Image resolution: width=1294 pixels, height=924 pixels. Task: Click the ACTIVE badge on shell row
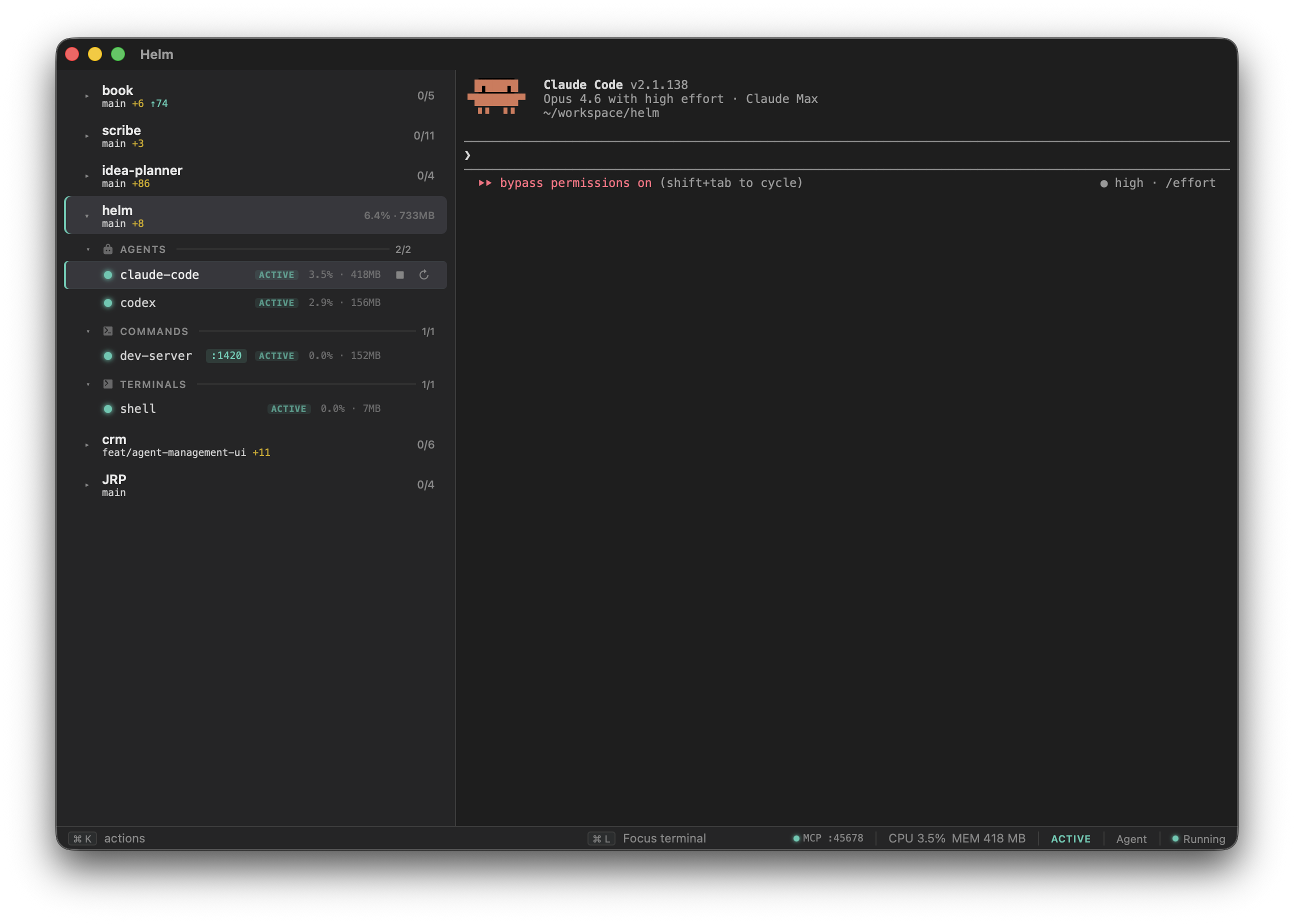(288, 408)
